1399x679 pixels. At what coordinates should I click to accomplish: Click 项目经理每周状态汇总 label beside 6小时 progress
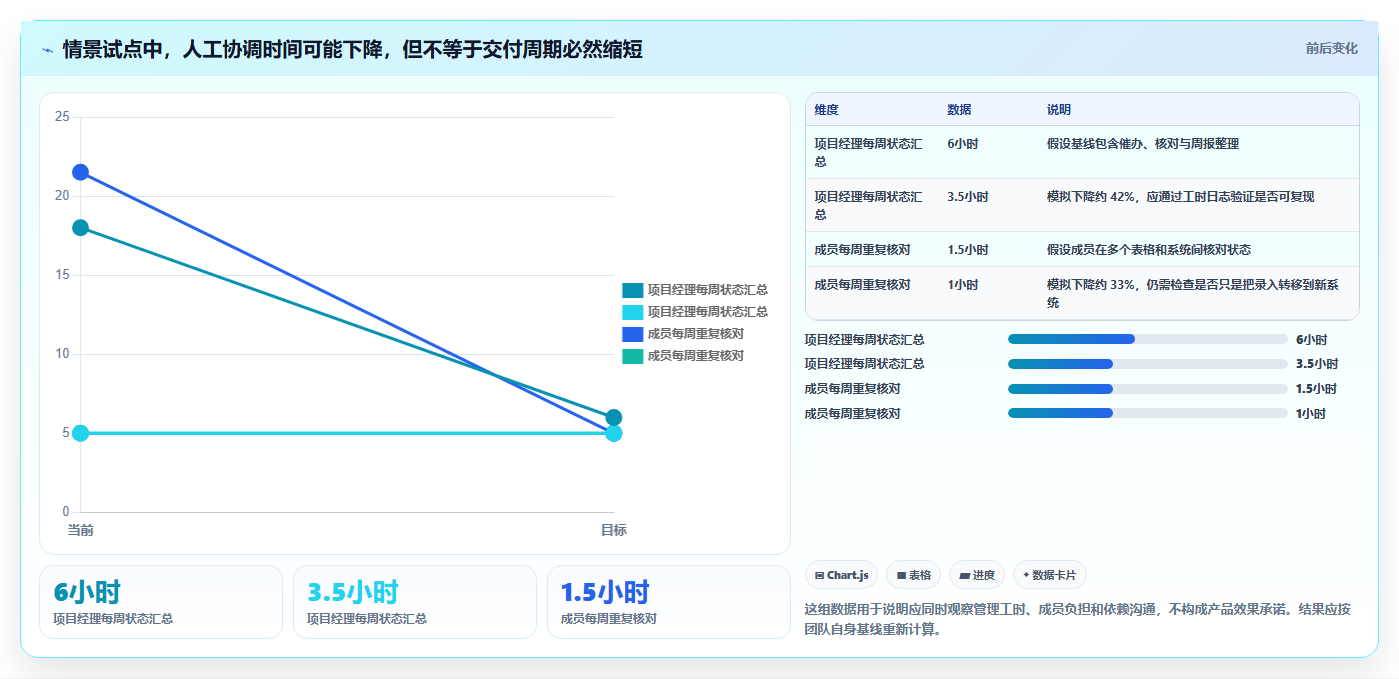[x=865, y=340]
